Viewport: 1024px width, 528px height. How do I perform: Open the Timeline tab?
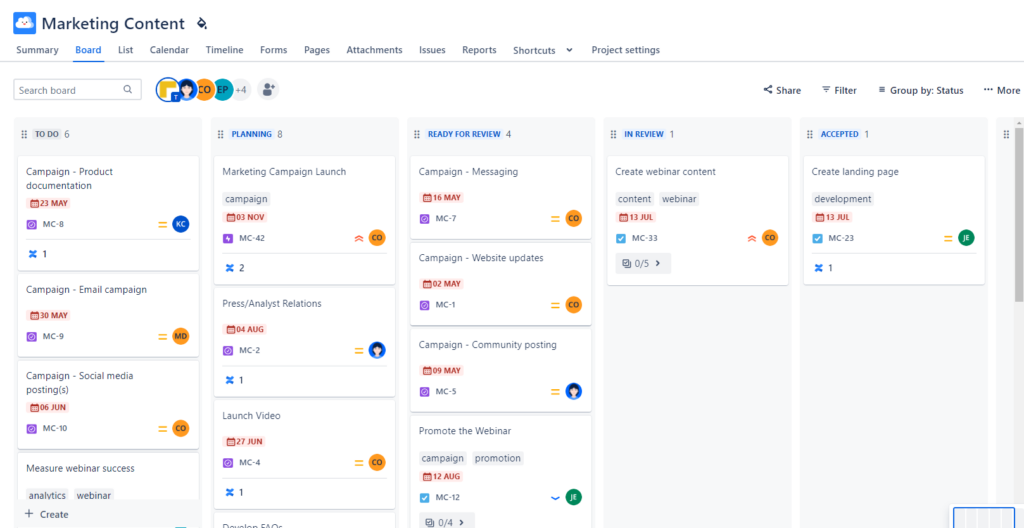tap(224, 50)
